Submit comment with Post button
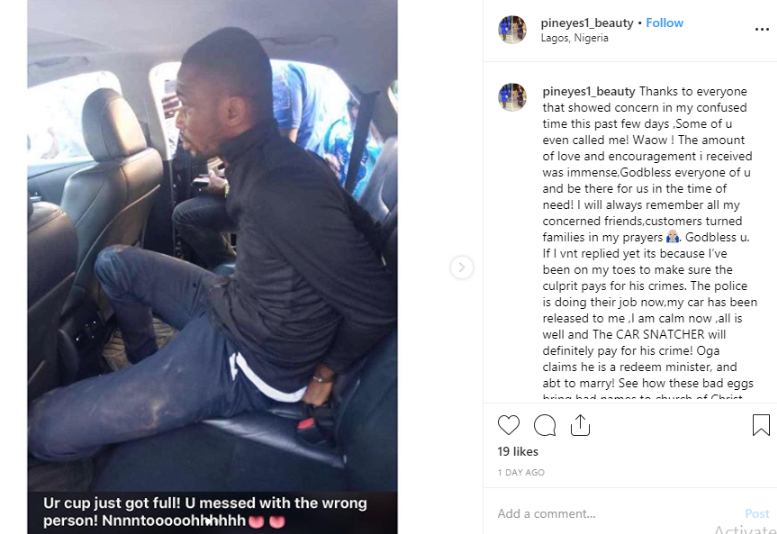777x534 pixels. [x=757, y=514]
